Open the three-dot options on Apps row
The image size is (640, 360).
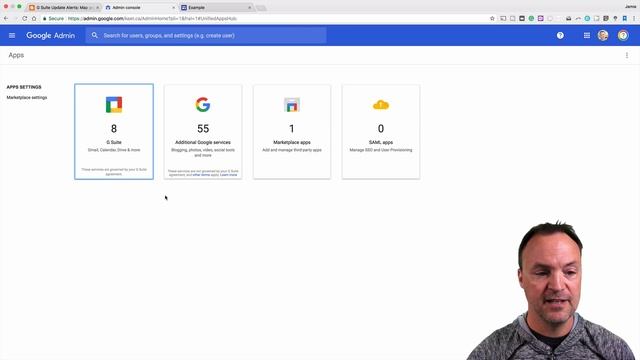627,55
